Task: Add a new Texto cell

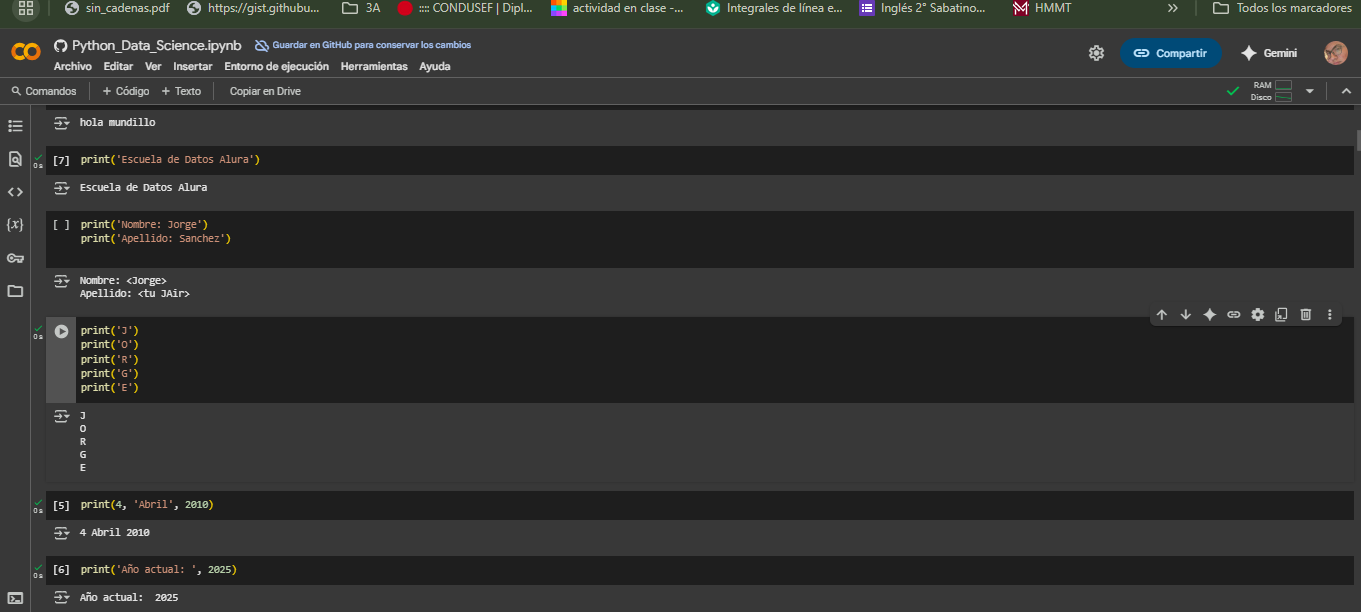Action: 181,91
